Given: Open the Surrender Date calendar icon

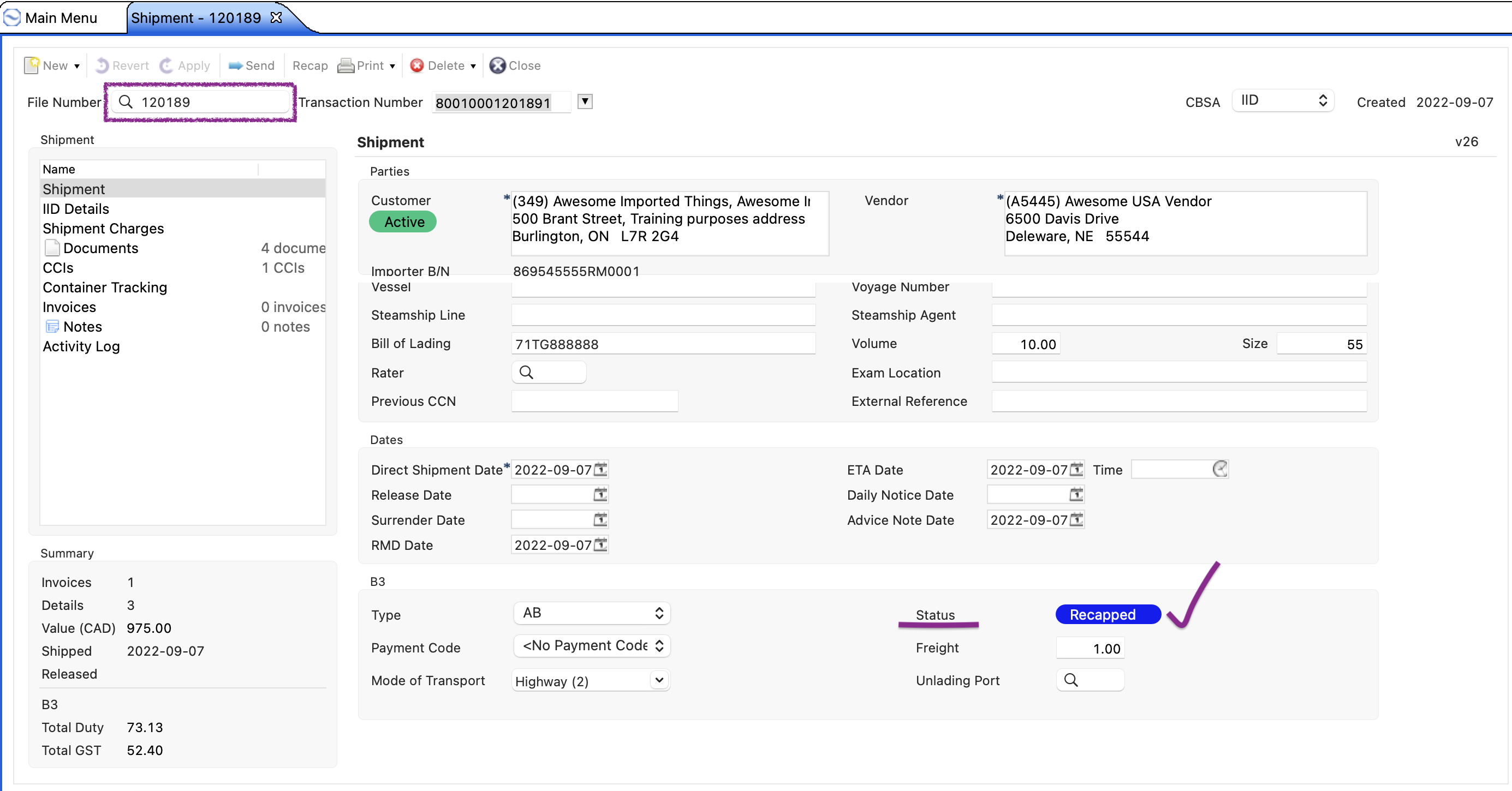Looking at the screenshot, I should click(600, 519).
